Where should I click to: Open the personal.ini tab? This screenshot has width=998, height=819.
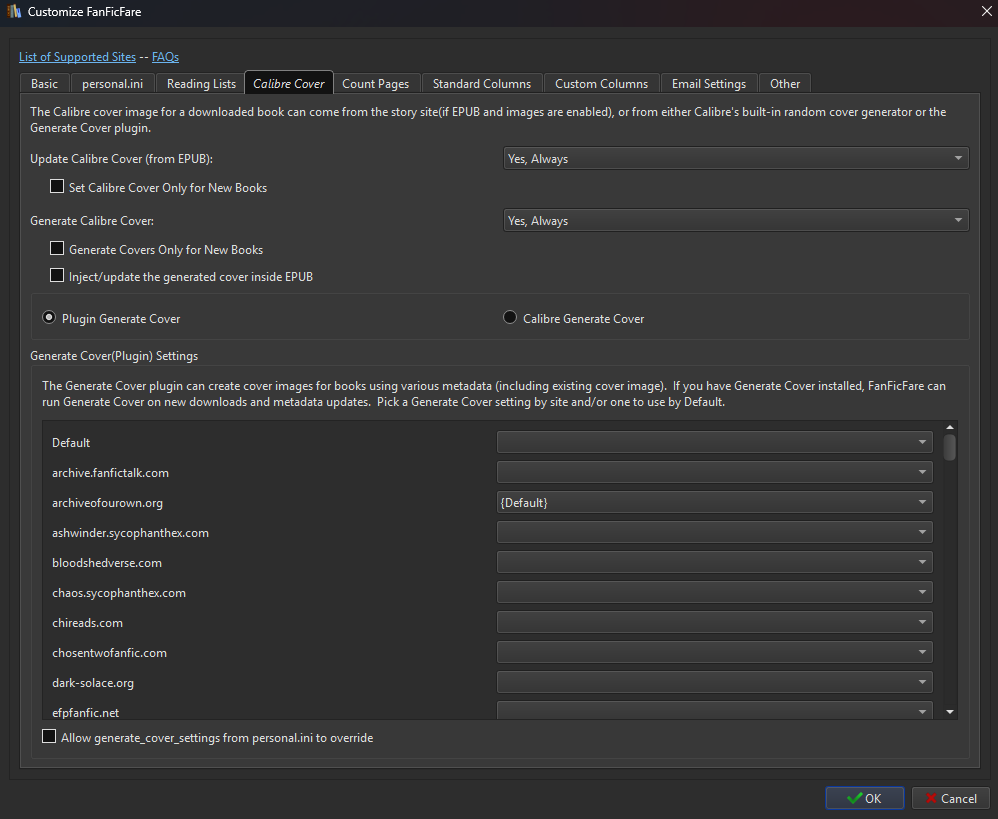pos(112,84)
